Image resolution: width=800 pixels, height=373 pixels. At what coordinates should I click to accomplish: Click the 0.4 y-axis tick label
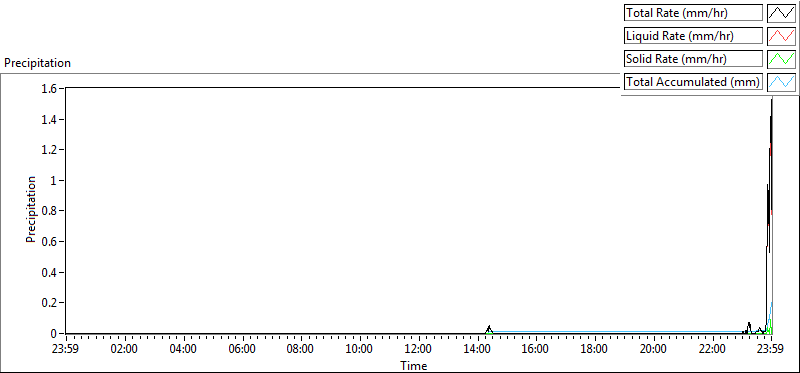[50, 272]
